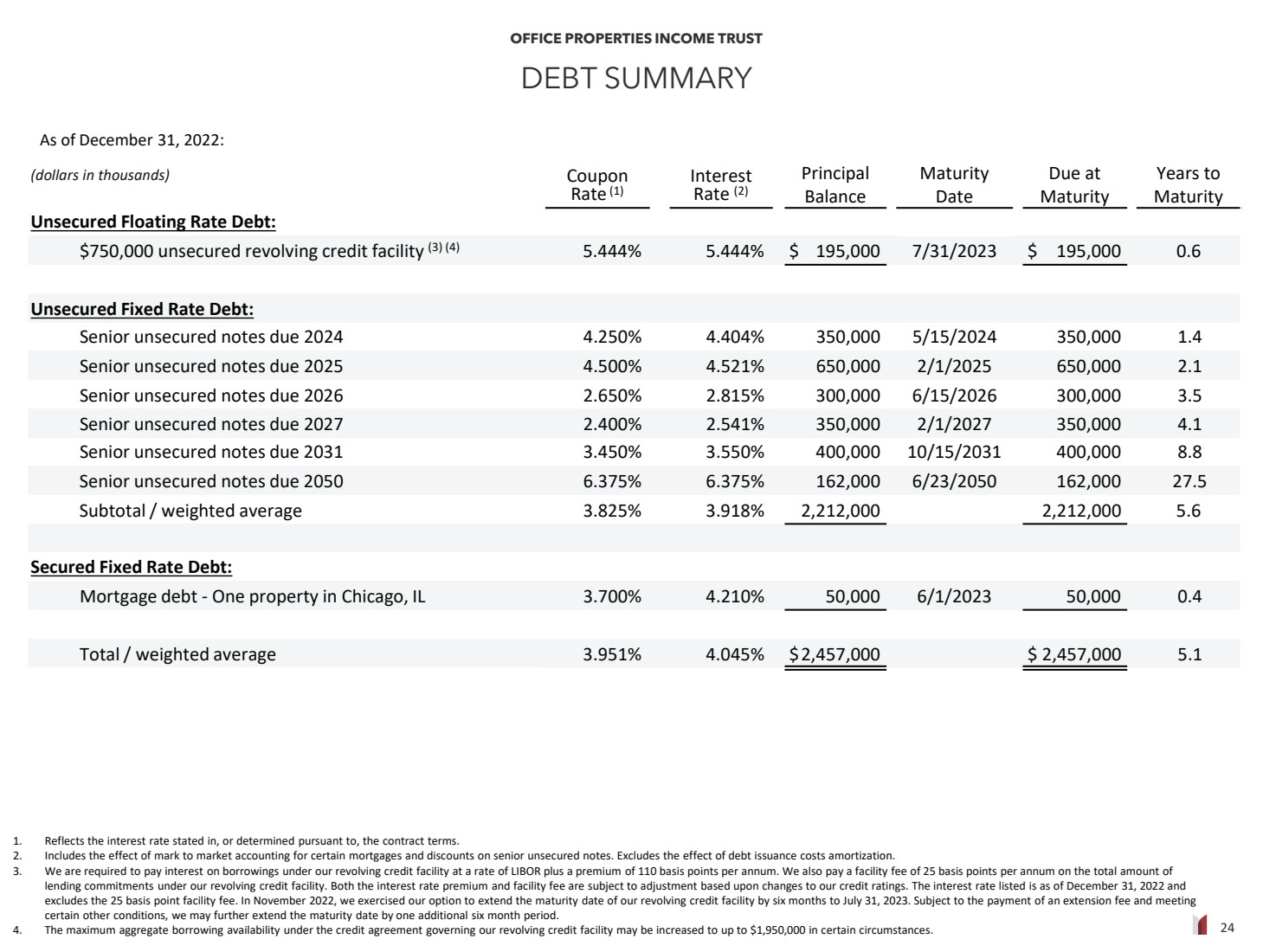Click the page number 24
The height and width of the screenshot is (952, 1276).
click(1227, 928)
